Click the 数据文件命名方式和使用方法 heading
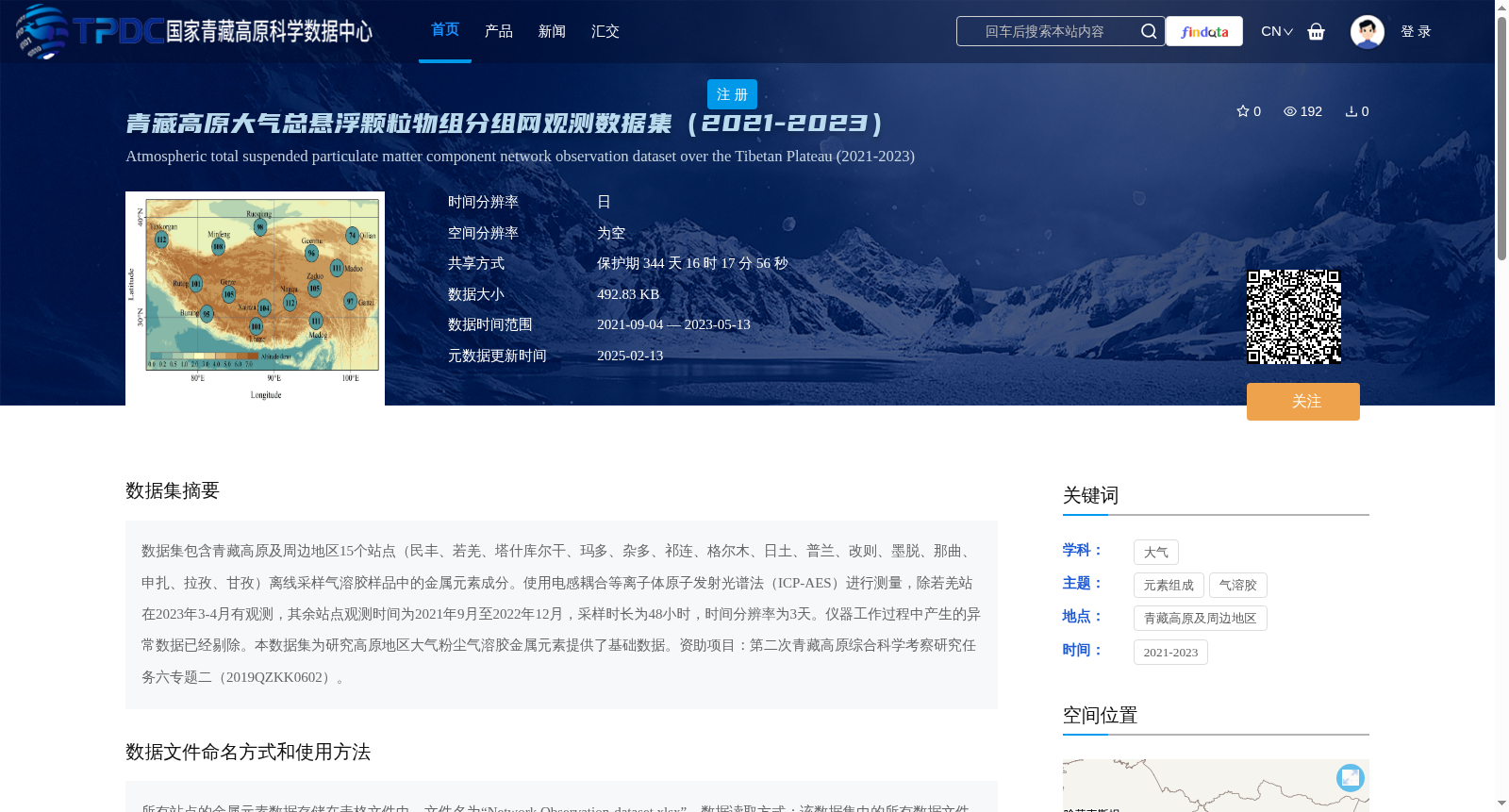This screenshot has height=812, width=1509. click(x=248, y=752)
